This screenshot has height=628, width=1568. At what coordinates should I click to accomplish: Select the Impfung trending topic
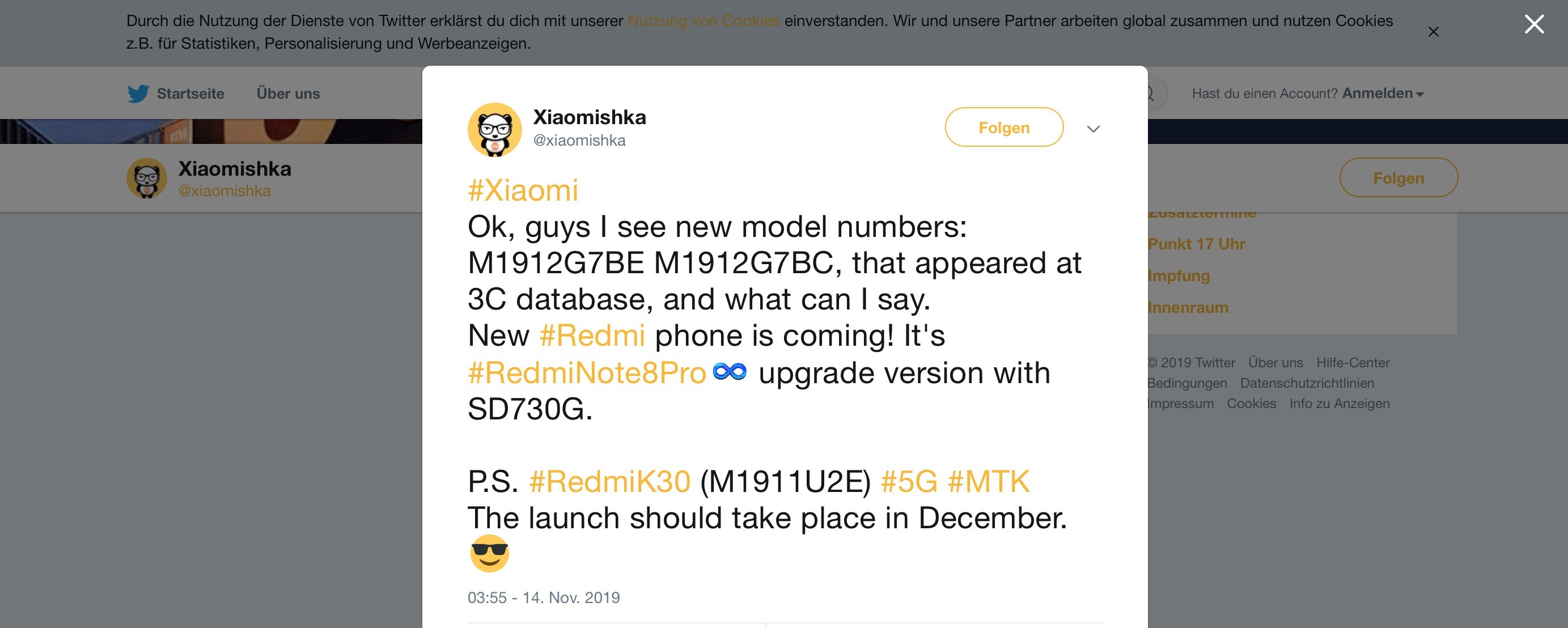[1179, 275]
